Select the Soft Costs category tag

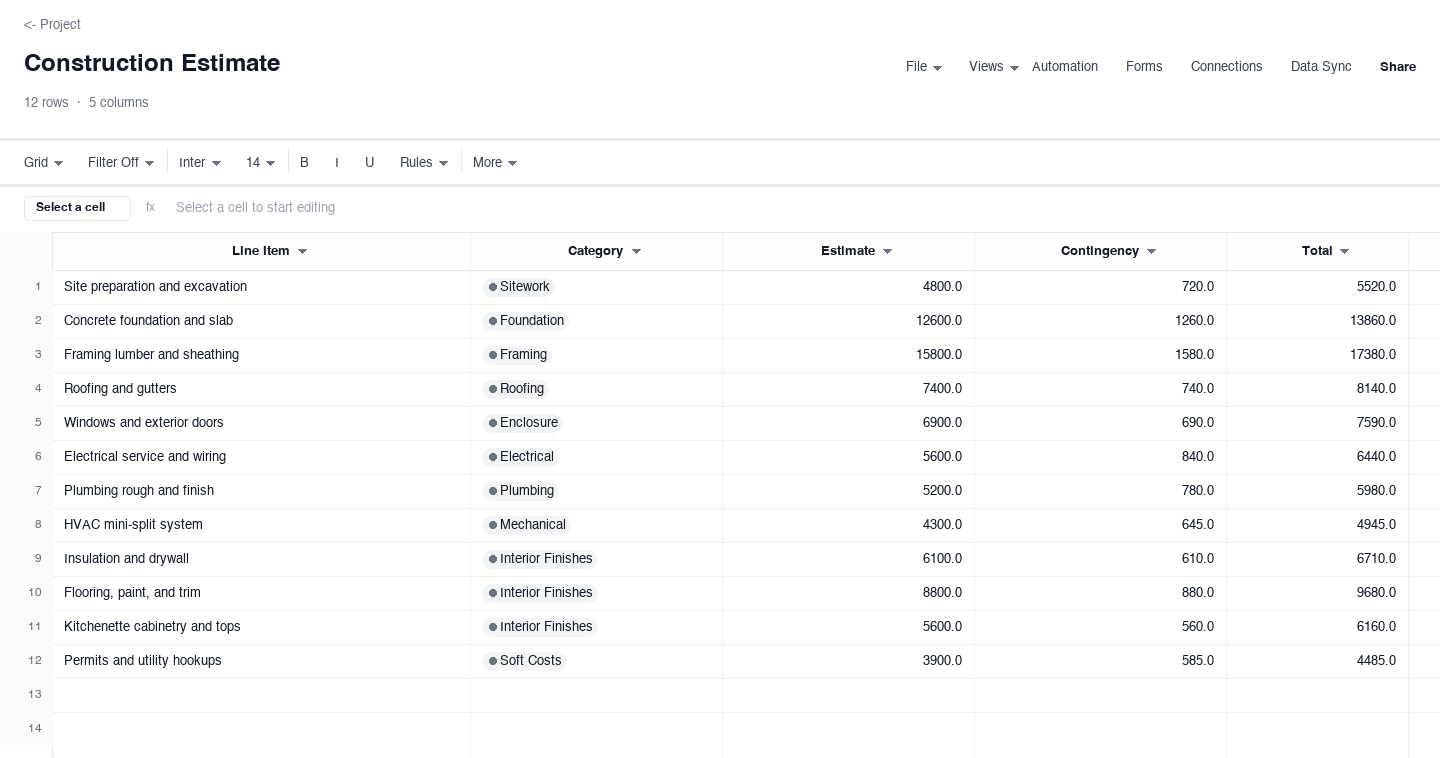[x=525, y=661]
